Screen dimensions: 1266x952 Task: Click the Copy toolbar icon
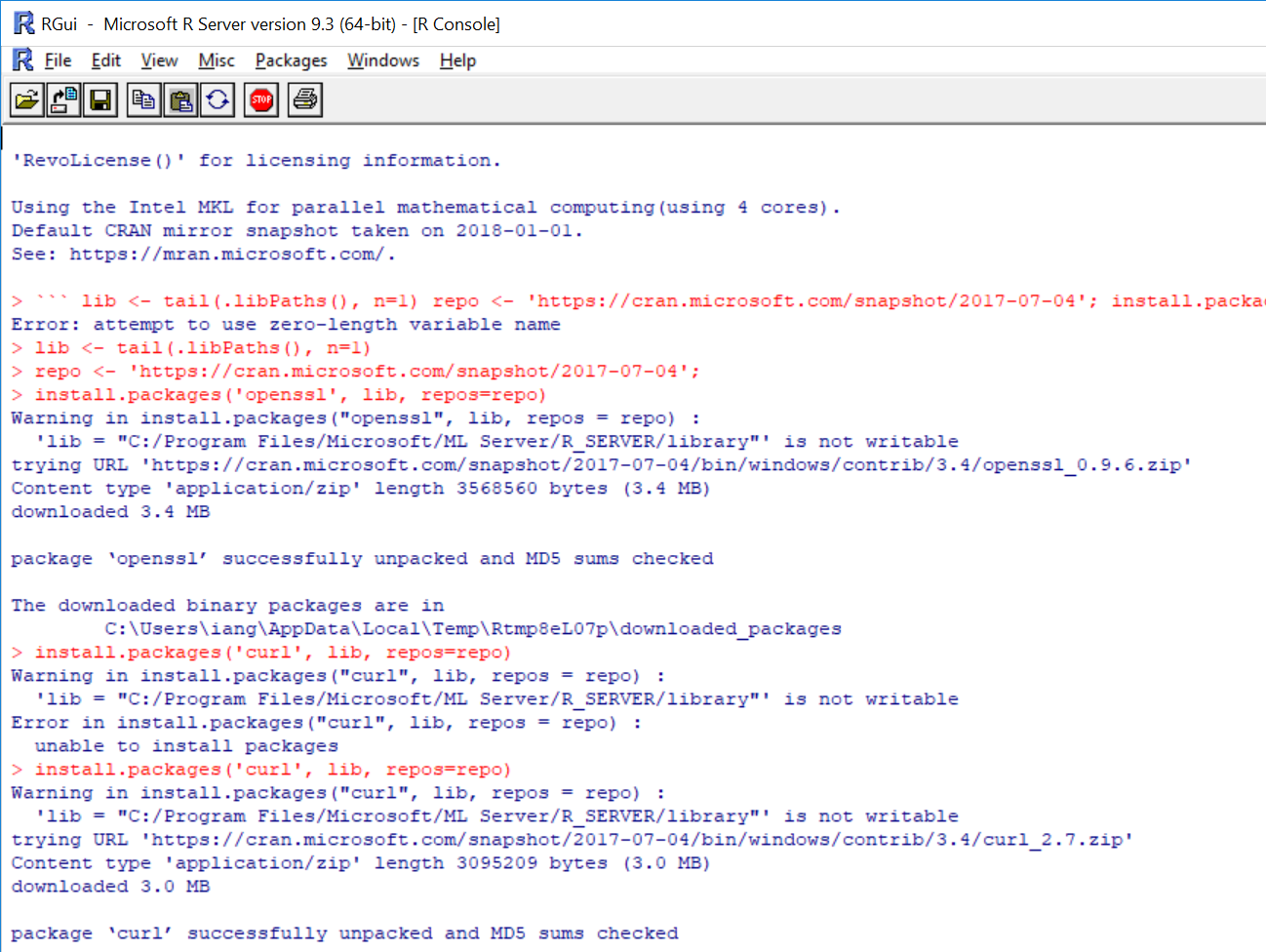(x=144, y=99)
